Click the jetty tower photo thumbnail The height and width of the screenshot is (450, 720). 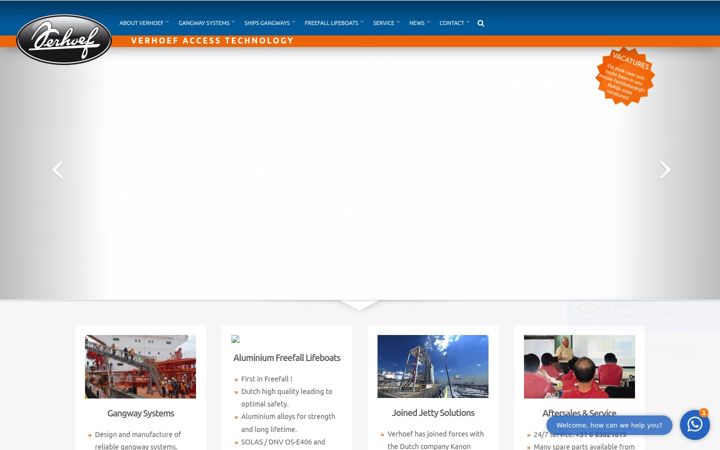point(433,366)
